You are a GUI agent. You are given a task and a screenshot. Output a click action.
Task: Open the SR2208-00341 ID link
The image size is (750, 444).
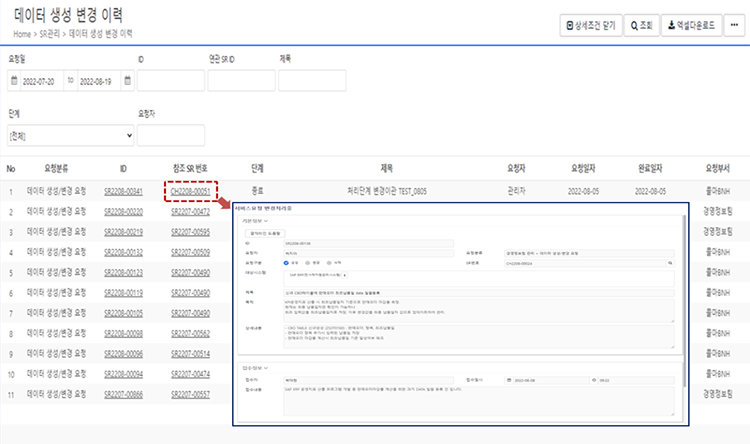[123, 191]
